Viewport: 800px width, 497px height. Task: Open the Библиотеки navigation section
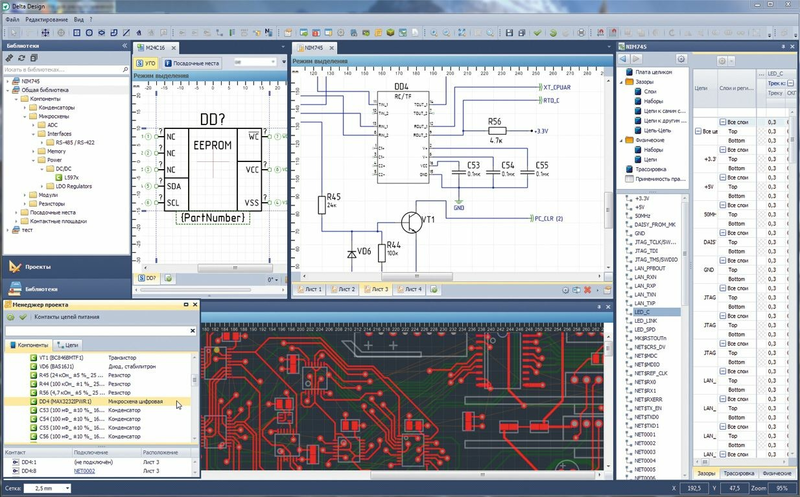click(66, 289)
